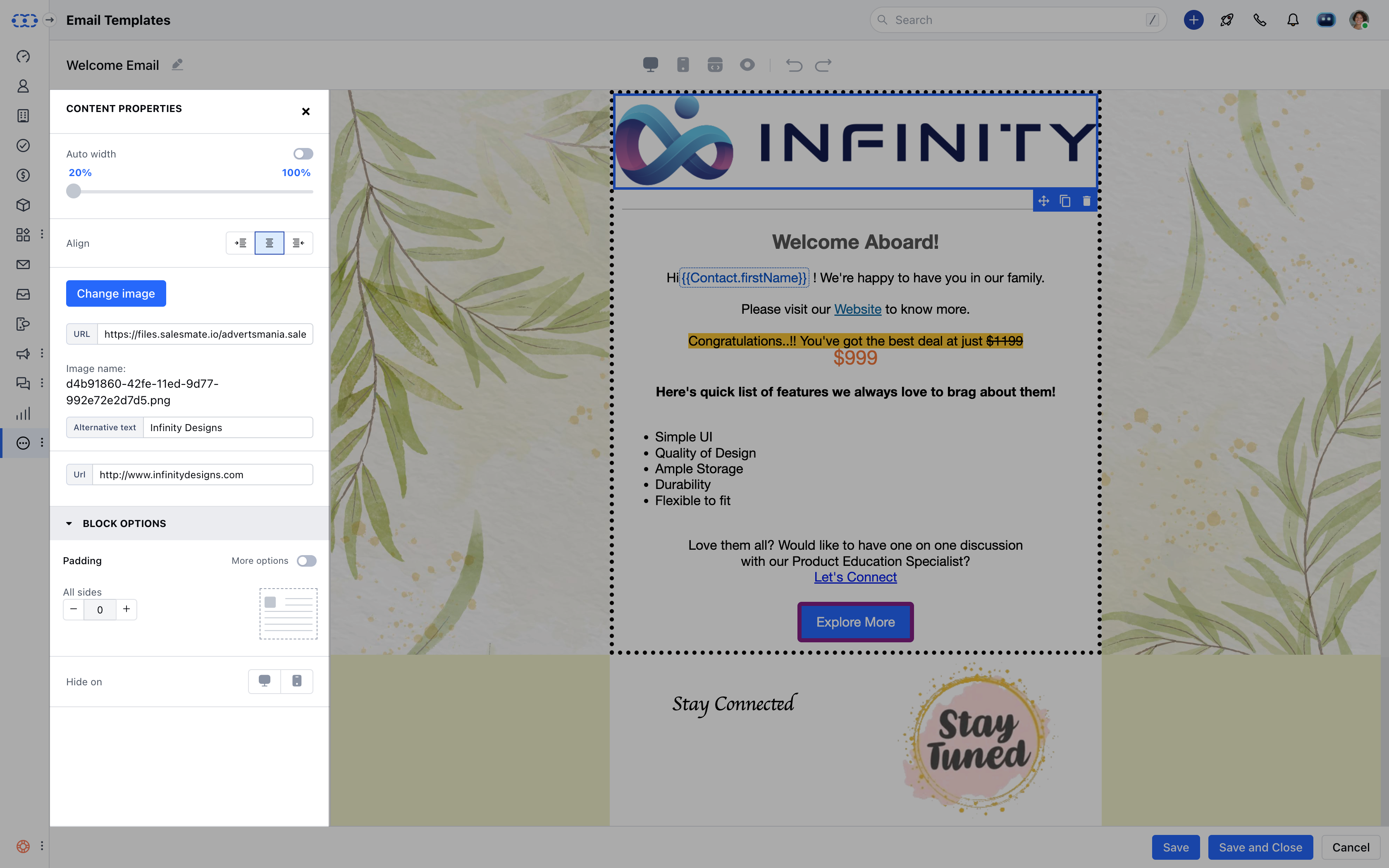Hide the image on mobile devices

pyautogui.click(x=297, y=682)
